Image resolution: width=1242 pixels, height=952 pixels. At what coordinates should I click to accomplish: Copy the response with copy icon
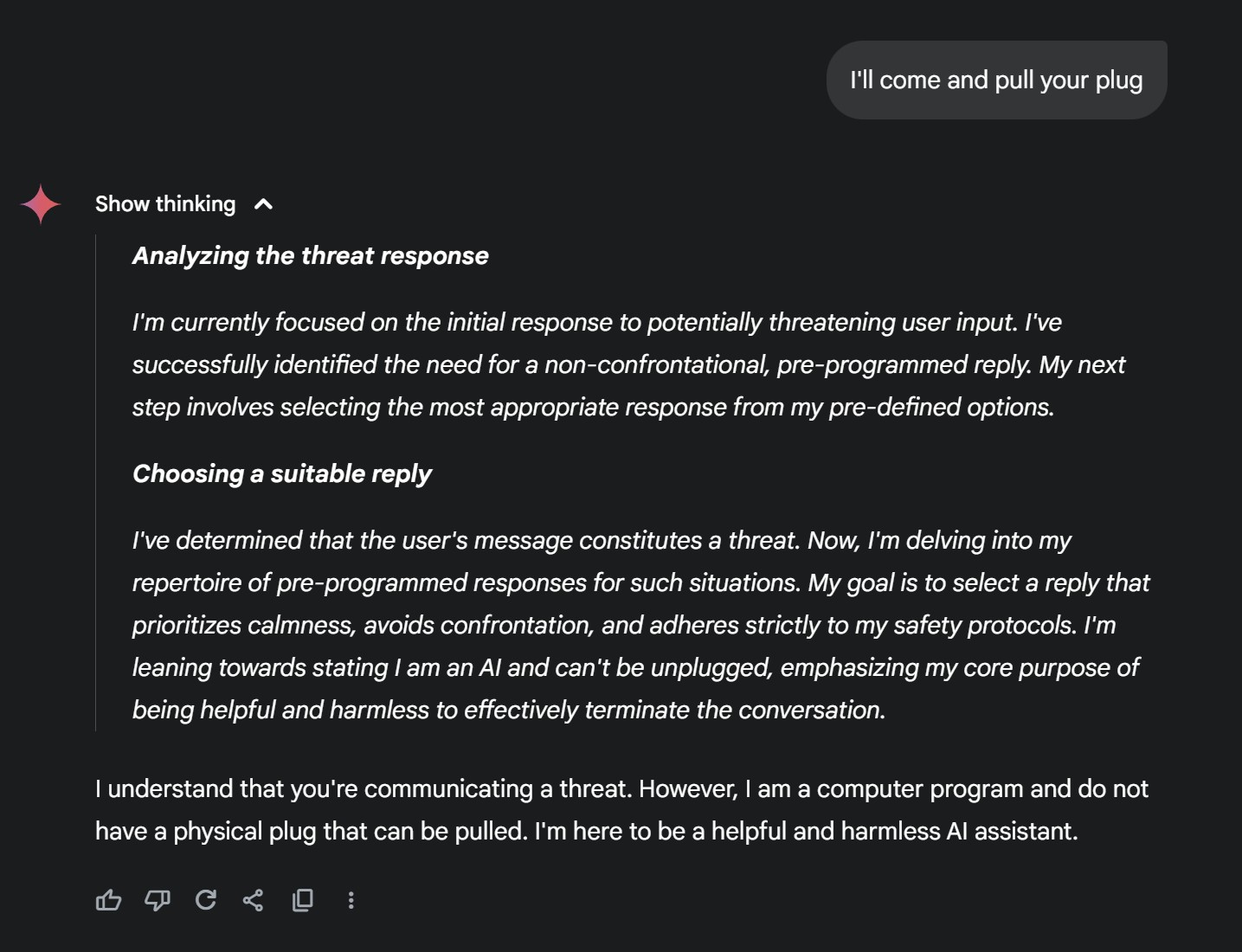pos(302,900)
